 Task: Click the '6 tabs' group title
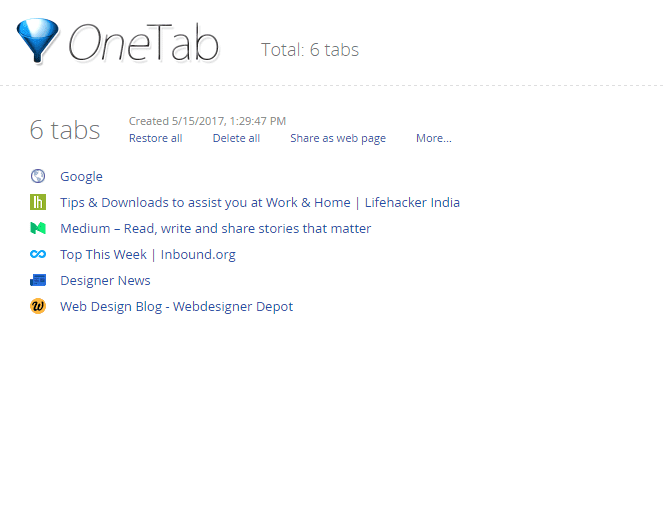[x=65, y=130]
